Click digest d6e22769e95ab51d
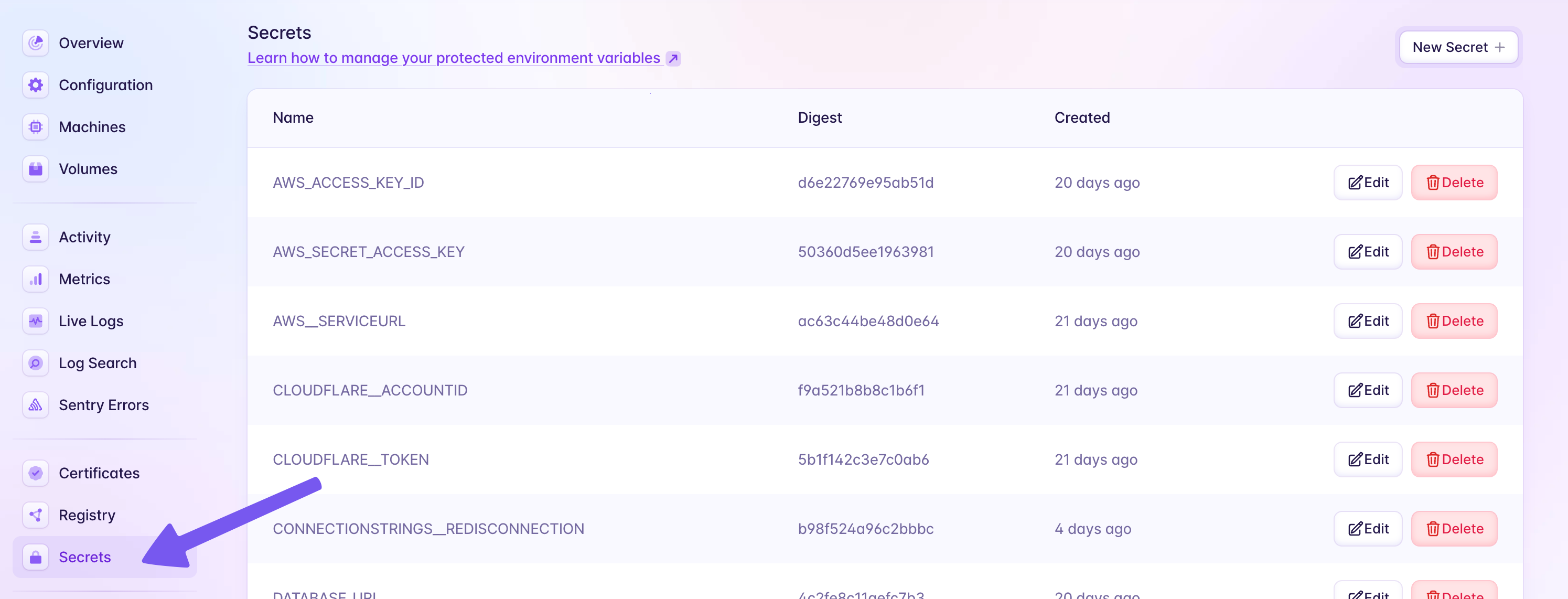Screen dimensions: 1568x599 pyautogui.click(x=866, y=183)
